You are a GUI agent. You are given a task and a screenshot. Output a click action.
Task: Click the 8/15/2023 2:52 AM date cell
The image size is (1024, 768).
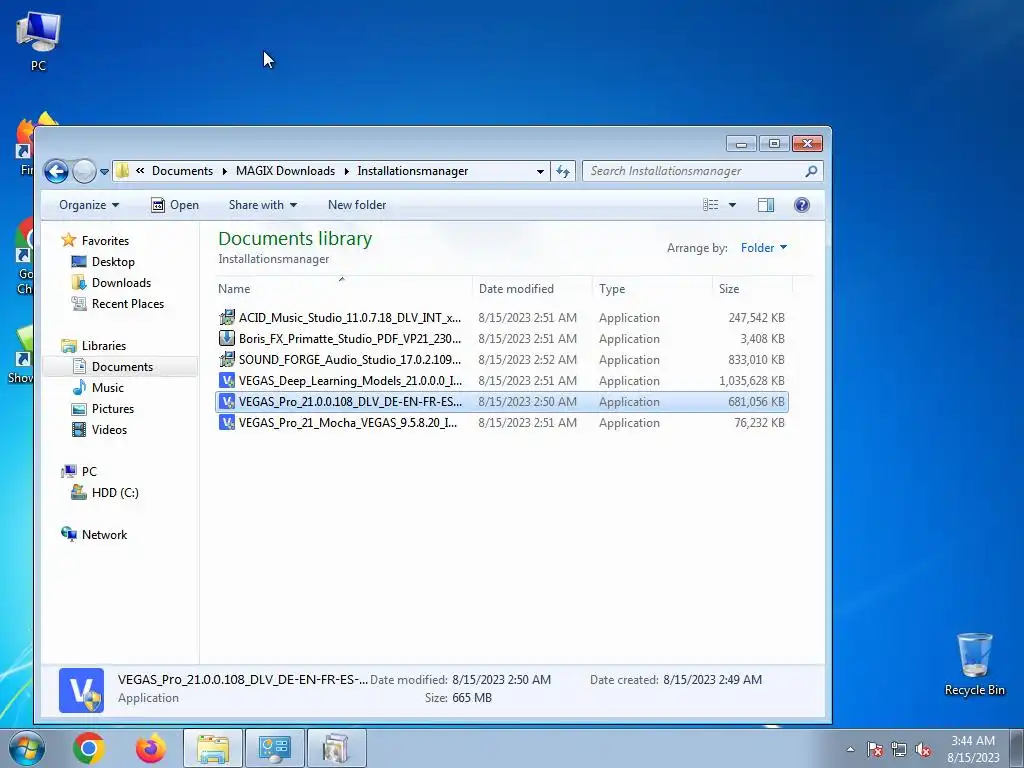(x=528, y=360)
